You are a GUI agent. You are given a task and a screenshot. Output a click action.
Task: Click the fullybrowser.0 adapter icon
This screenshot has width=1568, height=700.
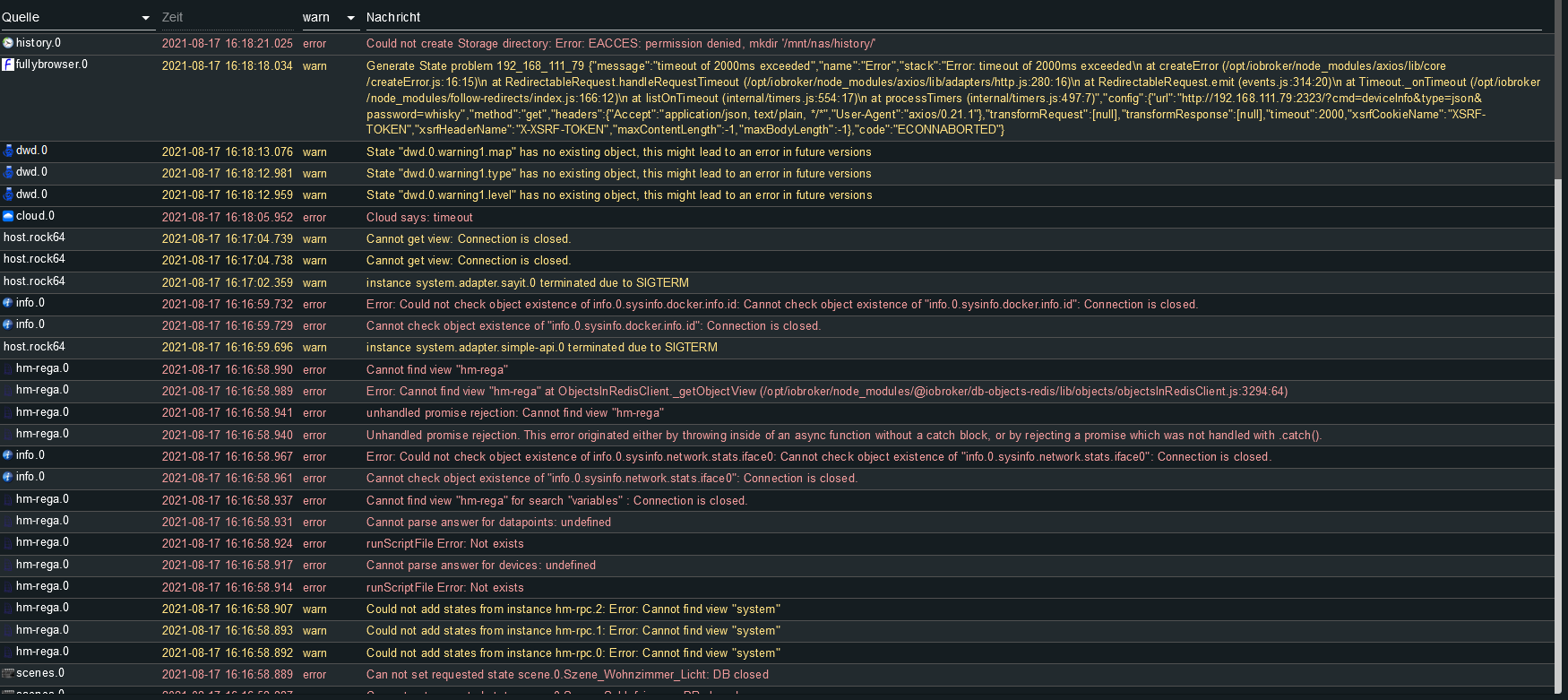coord(8,65)
